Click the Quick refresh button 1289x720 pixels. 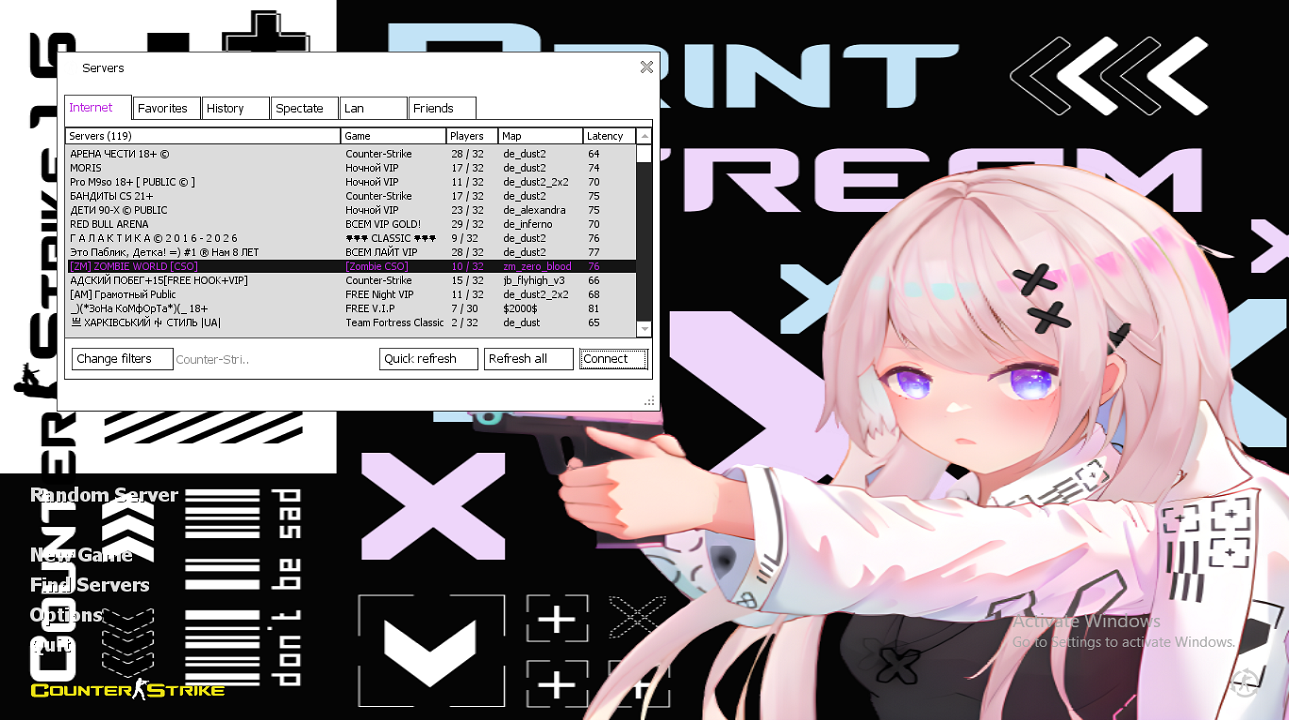click(x=428, y=359)
